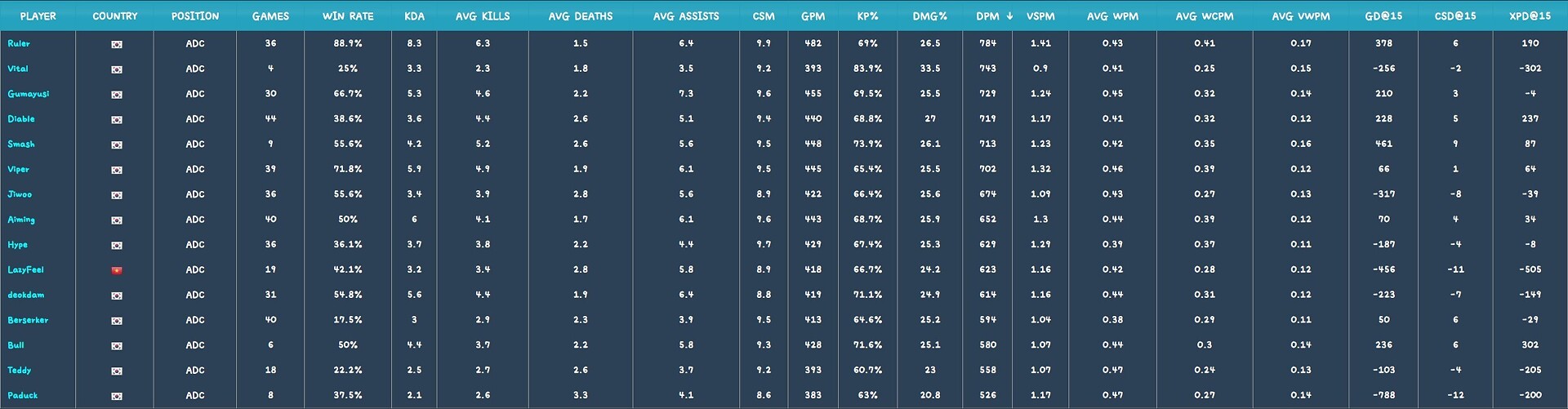This screenshot has height=409, width=1568.
Task: Click Teddy's country flag icon
Action: point(117,371)
